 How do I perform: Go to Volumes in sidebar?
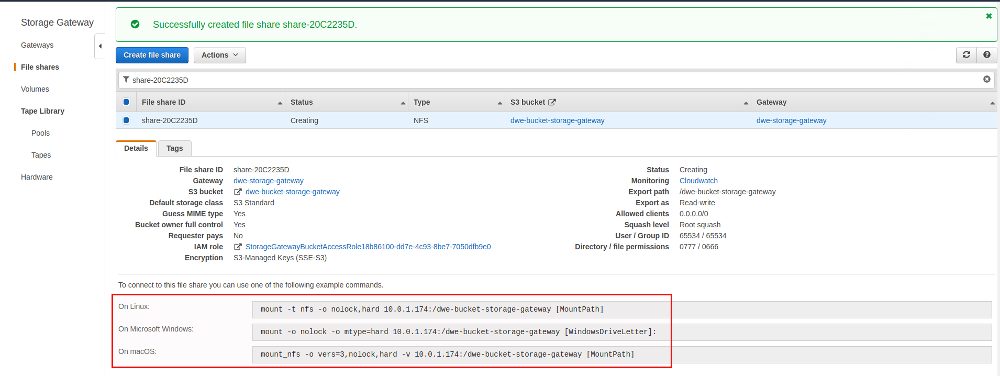click(x=34, y=89)
